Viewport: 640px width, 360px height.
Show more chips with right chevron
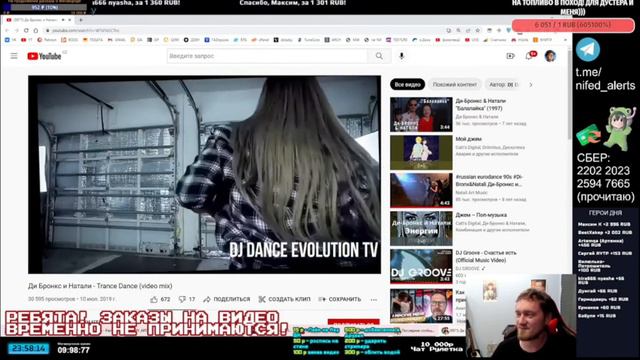(531, 85)
